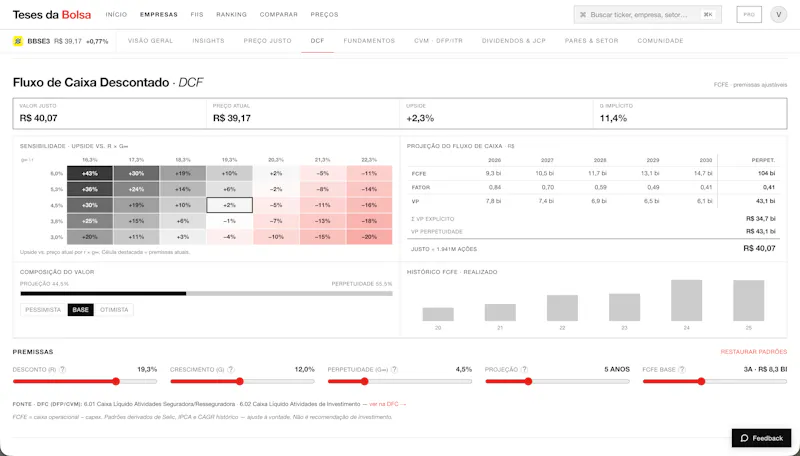Select the Base scenario
The image size is (800, 456).
81,310
